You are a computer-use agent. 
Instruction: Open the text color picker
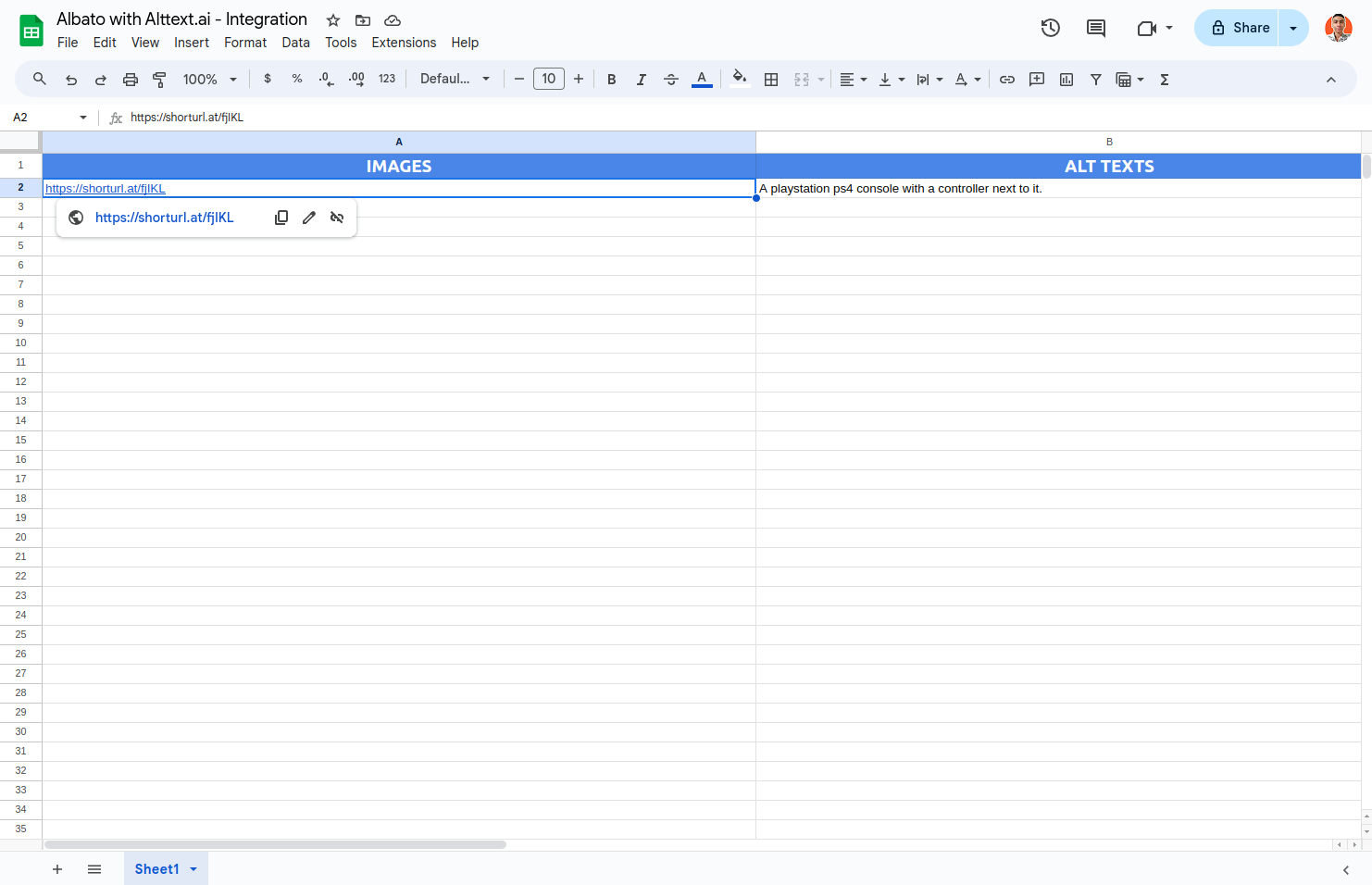(702, 80)
